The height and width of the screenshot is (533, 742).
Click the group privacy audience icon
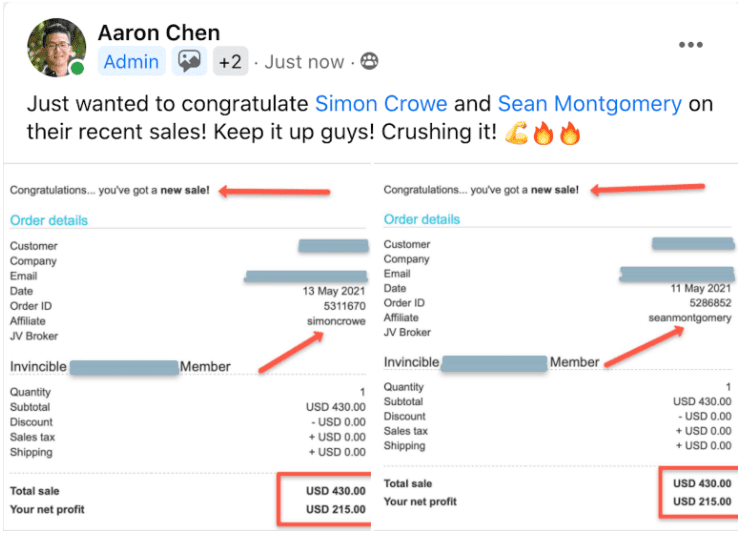(370, 61)
